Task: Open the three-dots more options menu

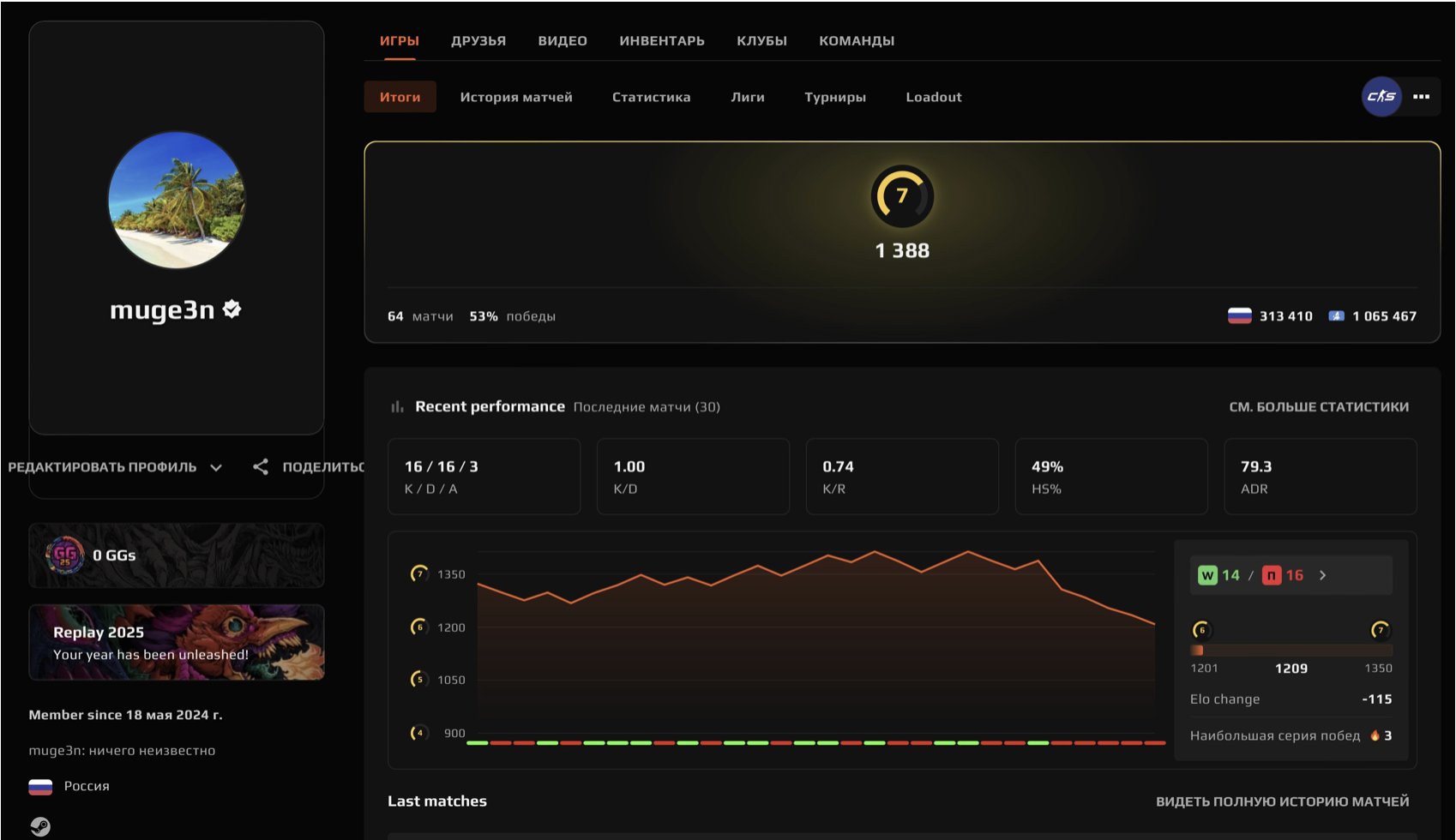Action: coord(1421,97)
